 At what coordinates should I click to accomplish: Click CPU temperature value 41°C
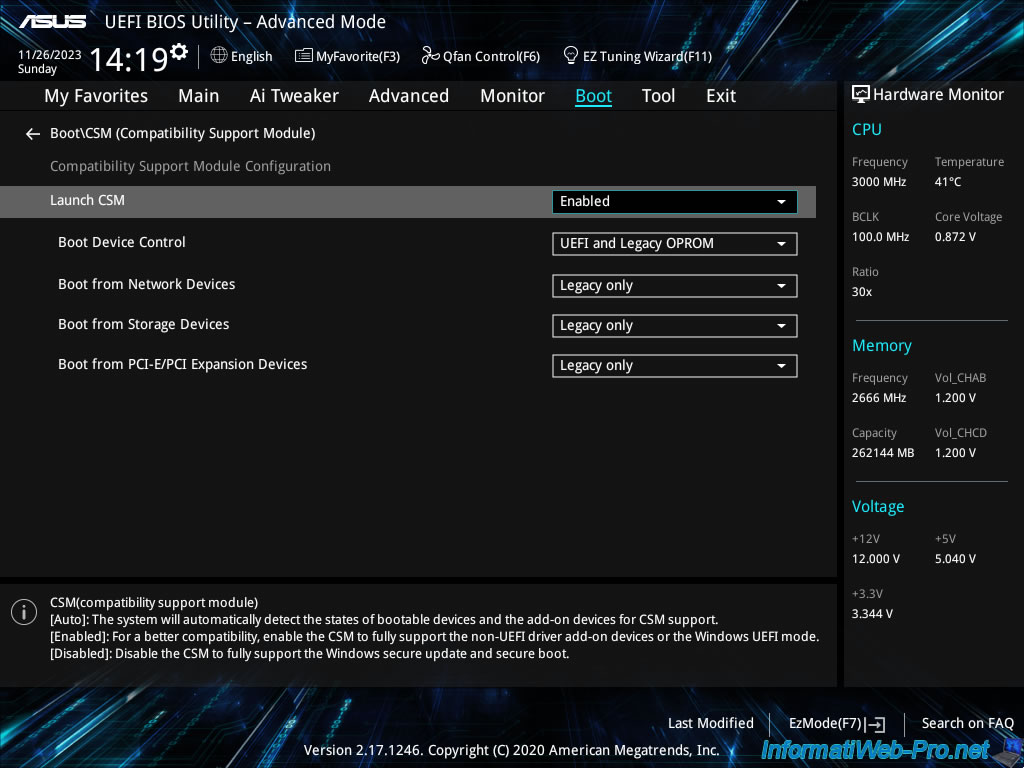948,182
